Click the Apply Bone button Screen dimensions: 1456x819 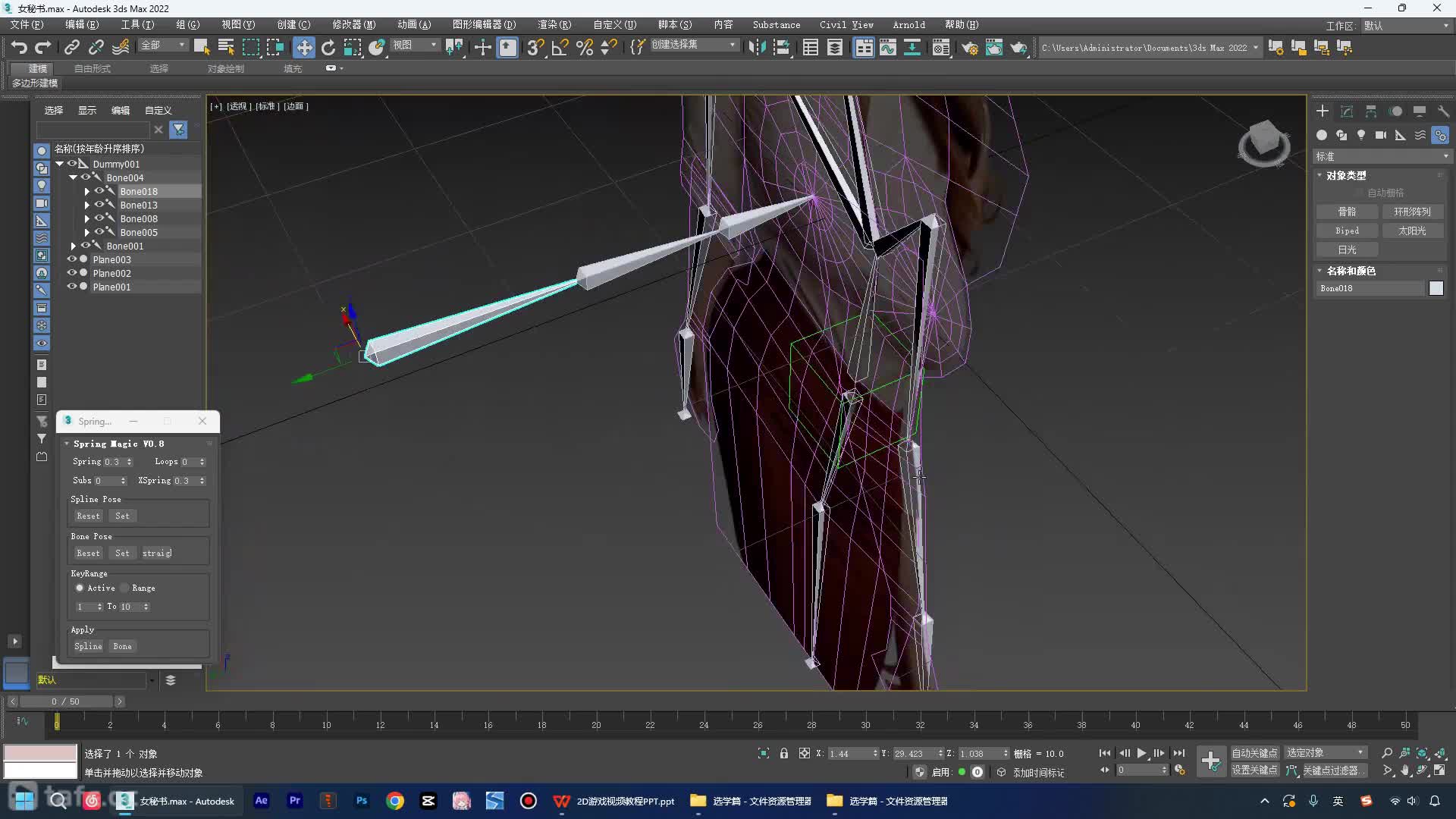122,646
